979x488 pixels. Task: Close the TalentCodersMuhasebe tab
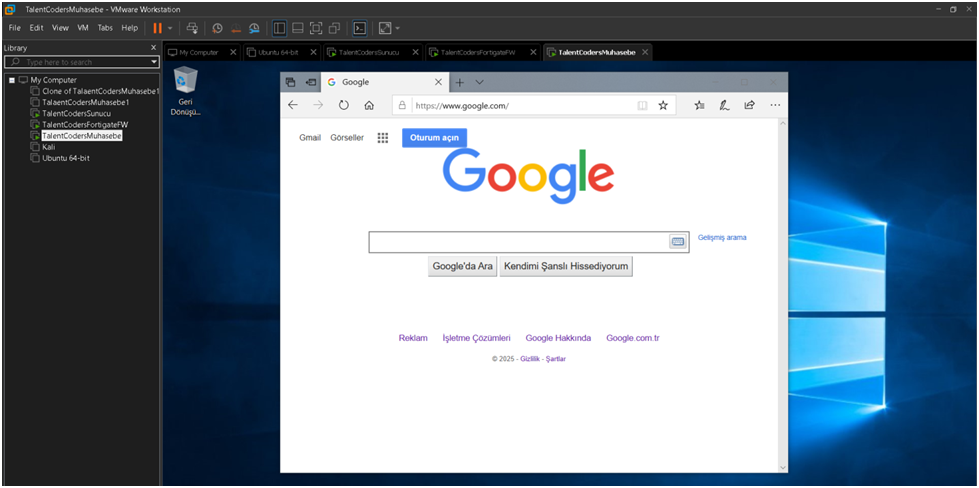tap(645, 52)
